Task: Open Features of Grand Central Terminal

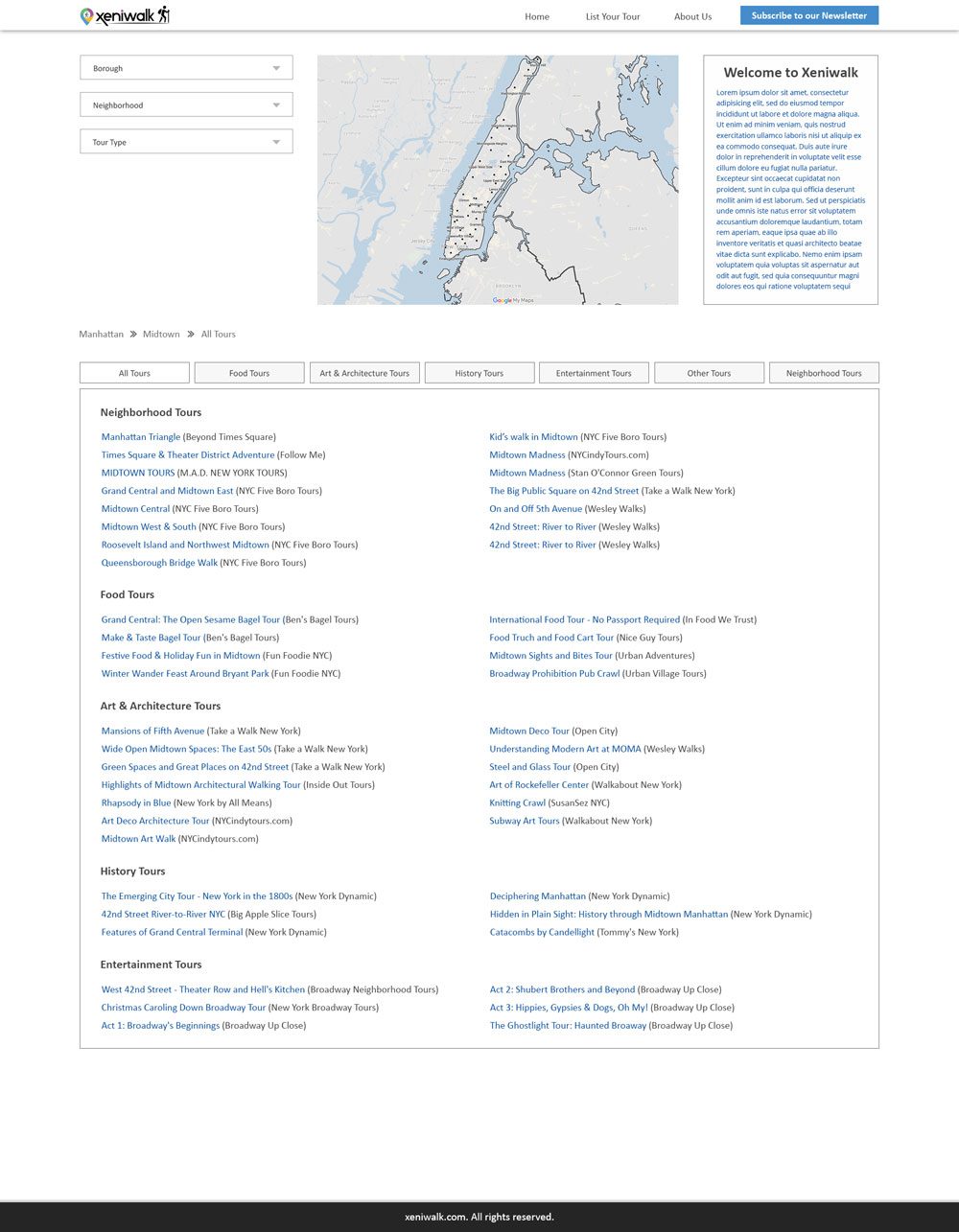Action: click(x=172, y=933)
